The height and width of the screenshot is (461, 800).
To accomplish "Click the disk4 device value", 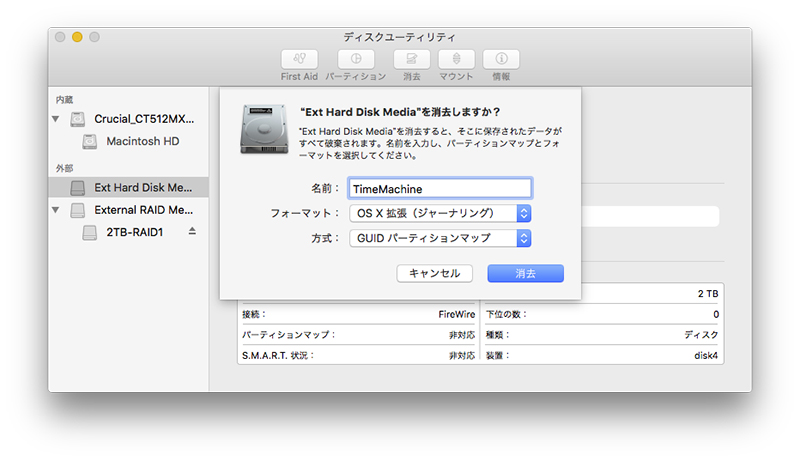I will click(706, 355).
